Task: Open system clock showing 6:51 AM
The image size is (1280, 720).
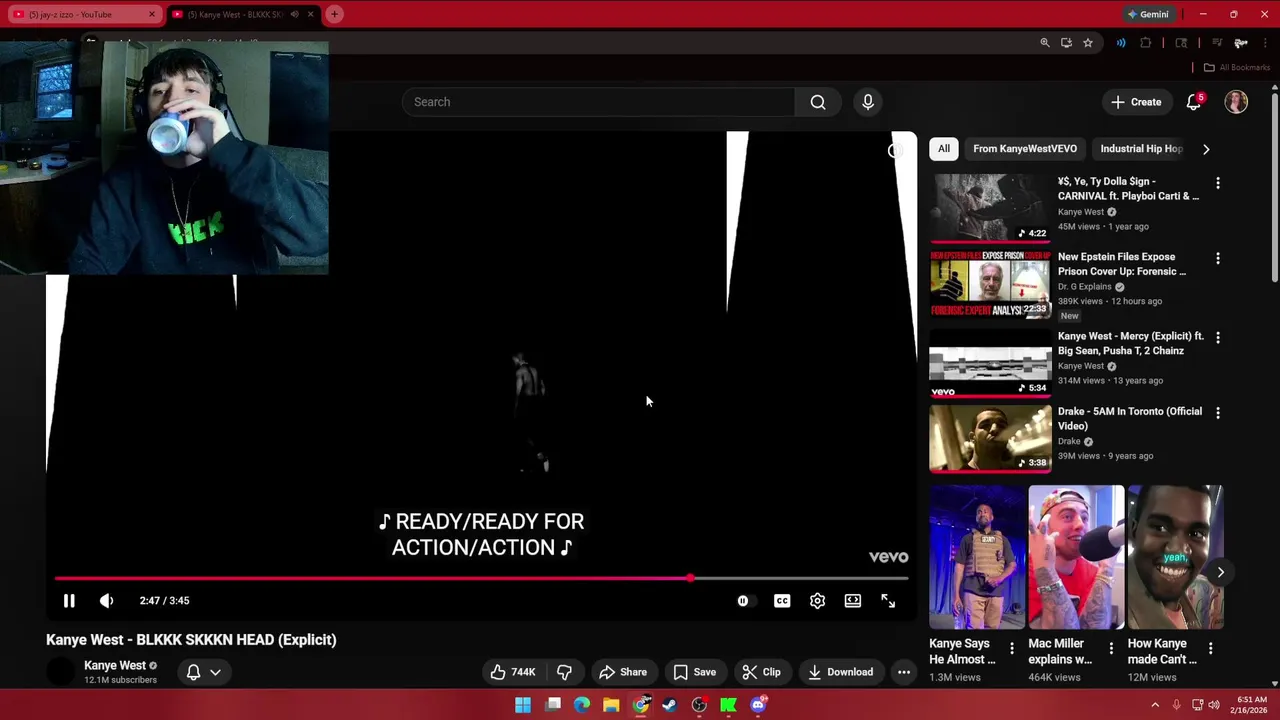Action: [x=1252, y=705]
